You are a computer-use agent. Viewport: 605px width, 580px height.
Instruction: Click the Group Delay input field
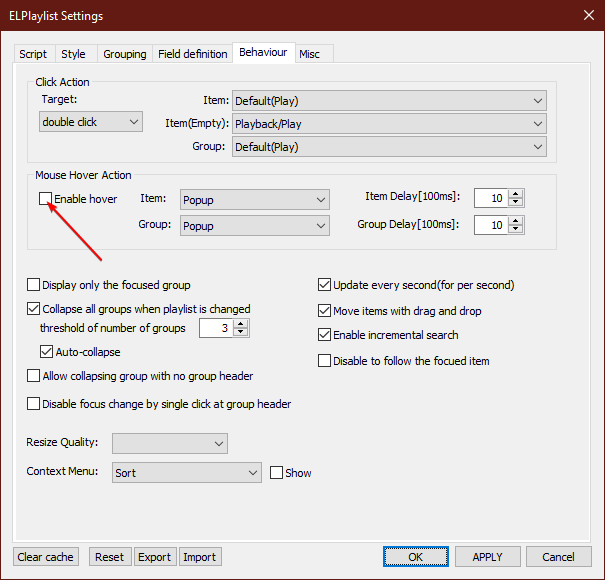coord(490,226)
